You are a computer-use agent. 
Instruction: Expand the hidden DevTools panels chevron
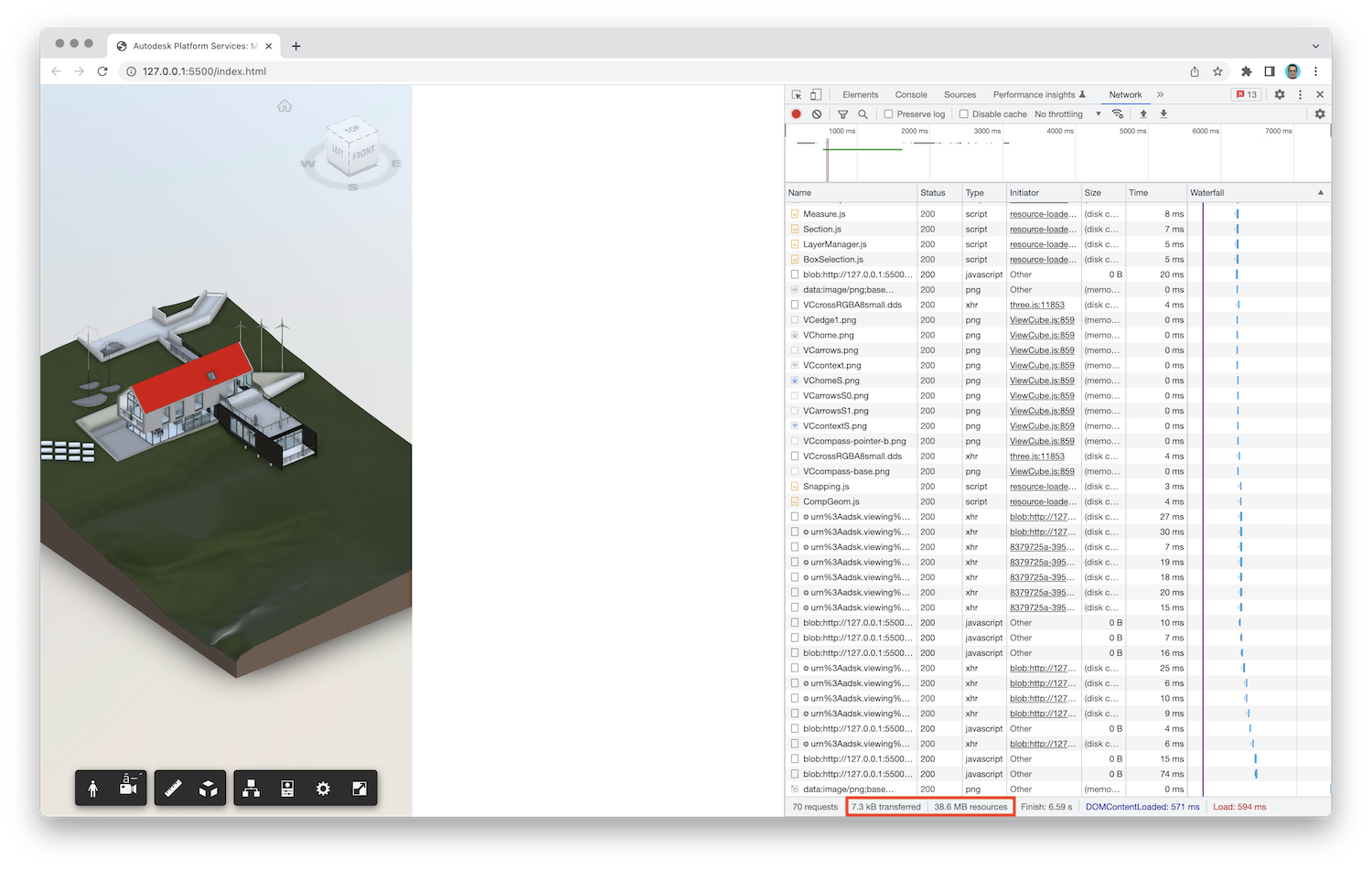click(1160, 94)
